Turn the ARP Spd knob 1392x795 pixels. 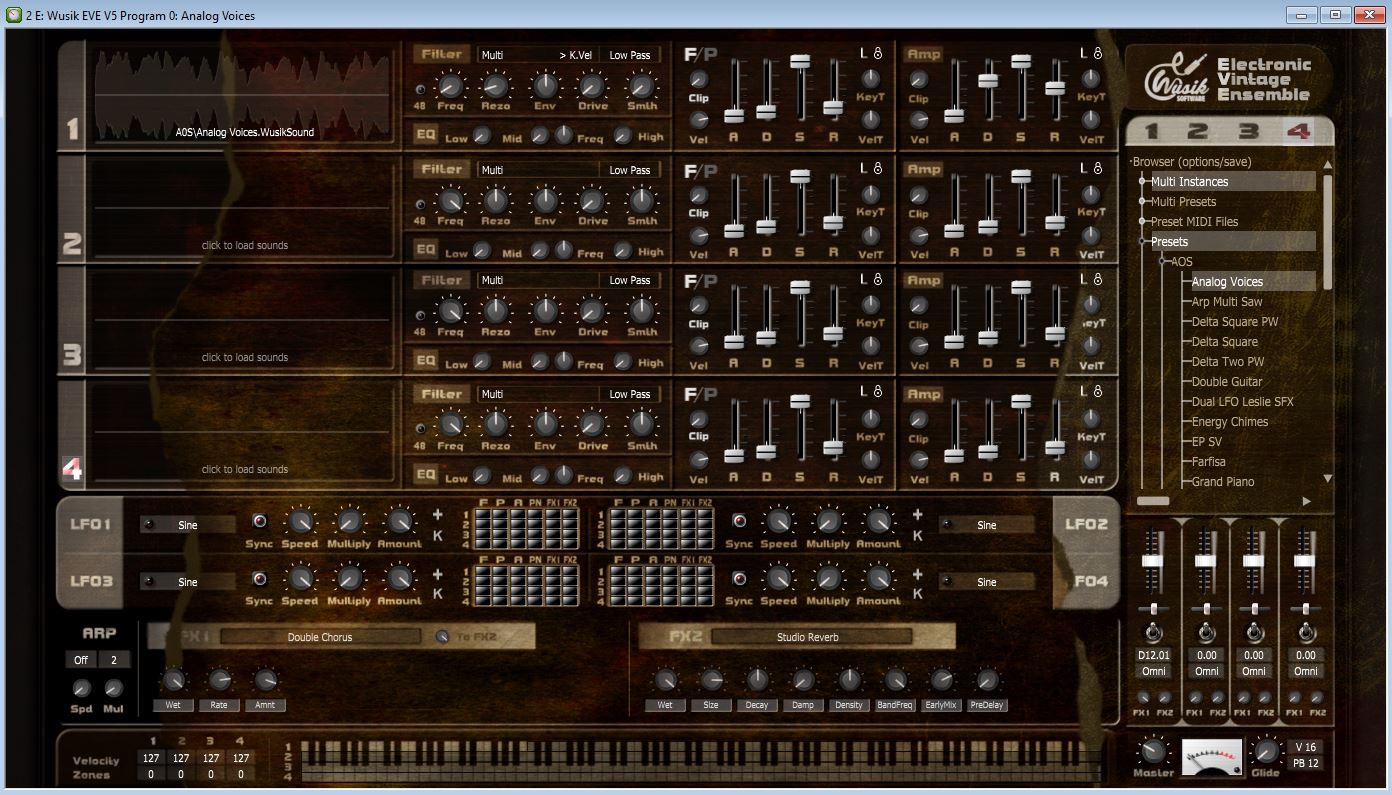click(x=82, y=688)
